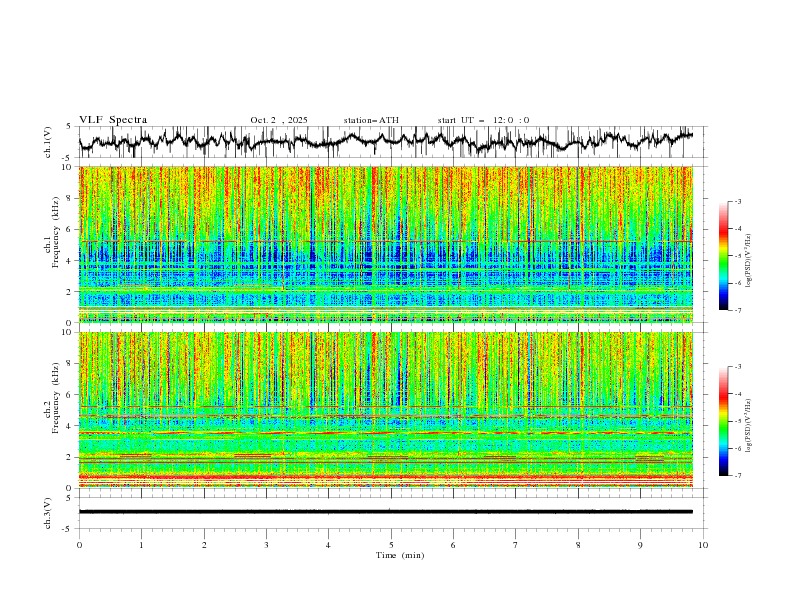This screenshot has width=792, height=612.
Task: Select the log(PSD) label beside ch.1 color bar
Action: point(748,261)
